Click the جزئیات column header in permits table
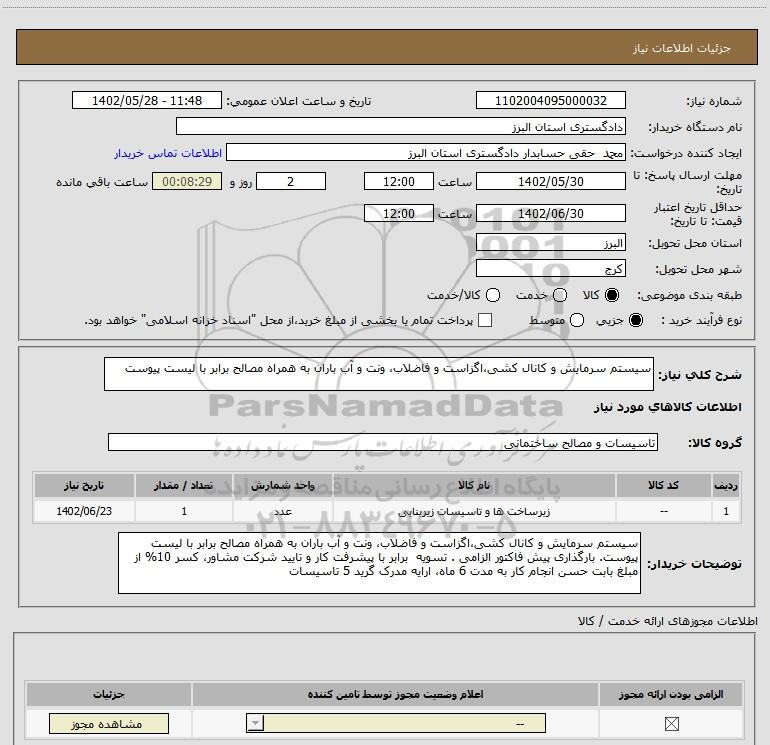 (109, 694)
